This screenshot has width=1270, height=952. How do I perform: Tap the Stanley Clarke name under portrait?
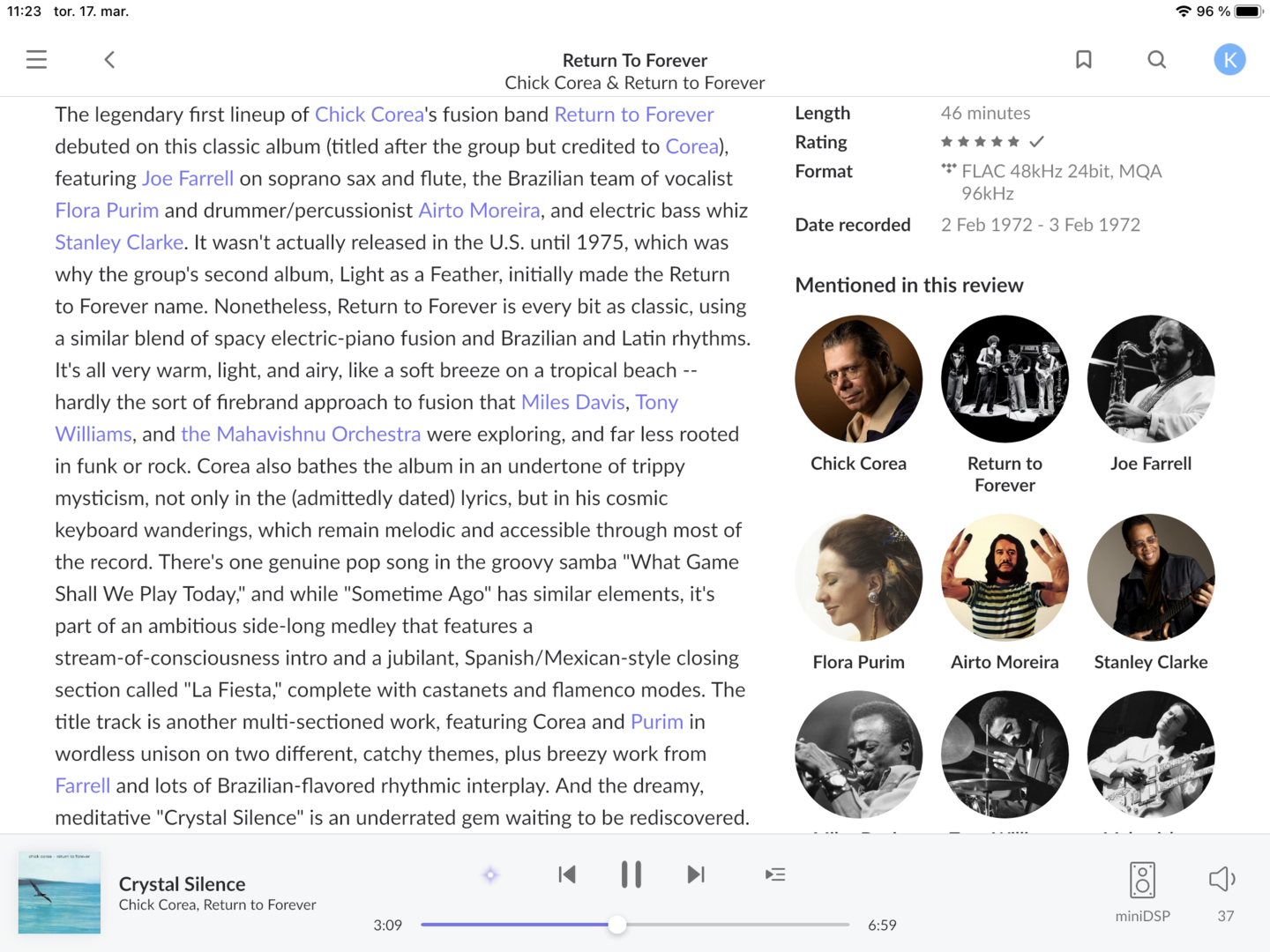(1151, 662)
